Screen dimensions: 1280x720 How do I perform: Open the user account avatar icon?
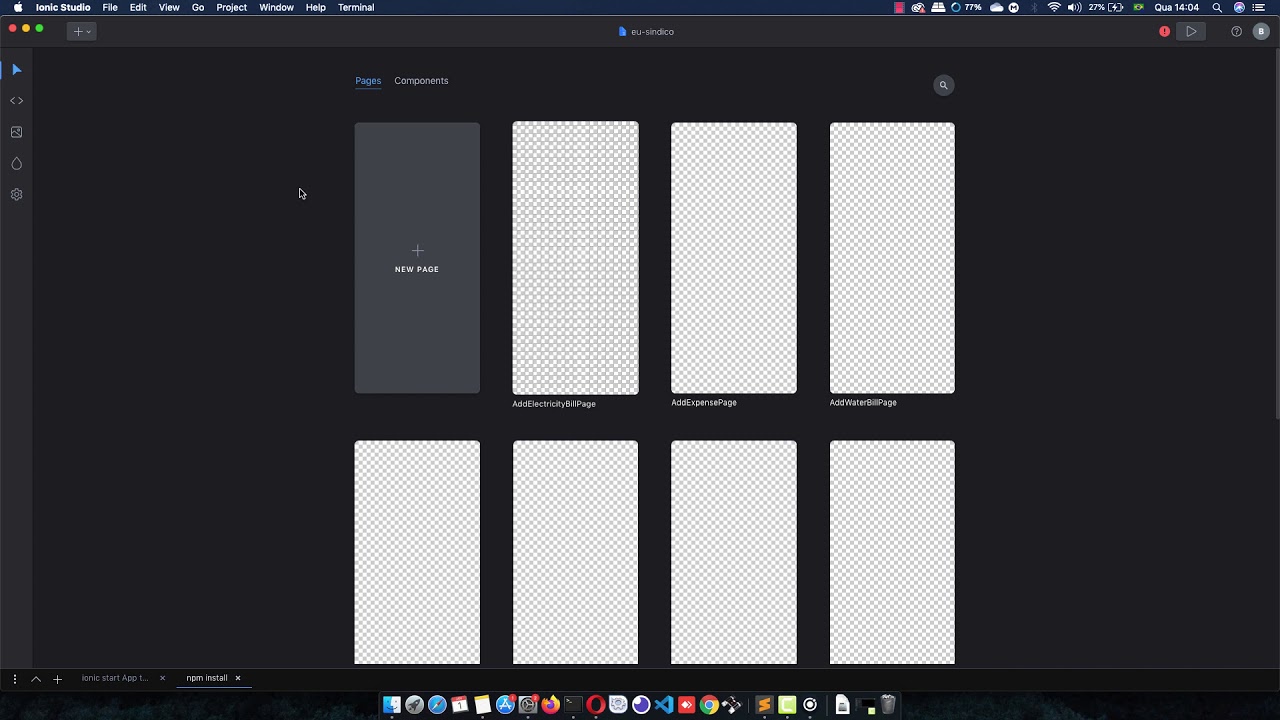[x=1261, y=32]
